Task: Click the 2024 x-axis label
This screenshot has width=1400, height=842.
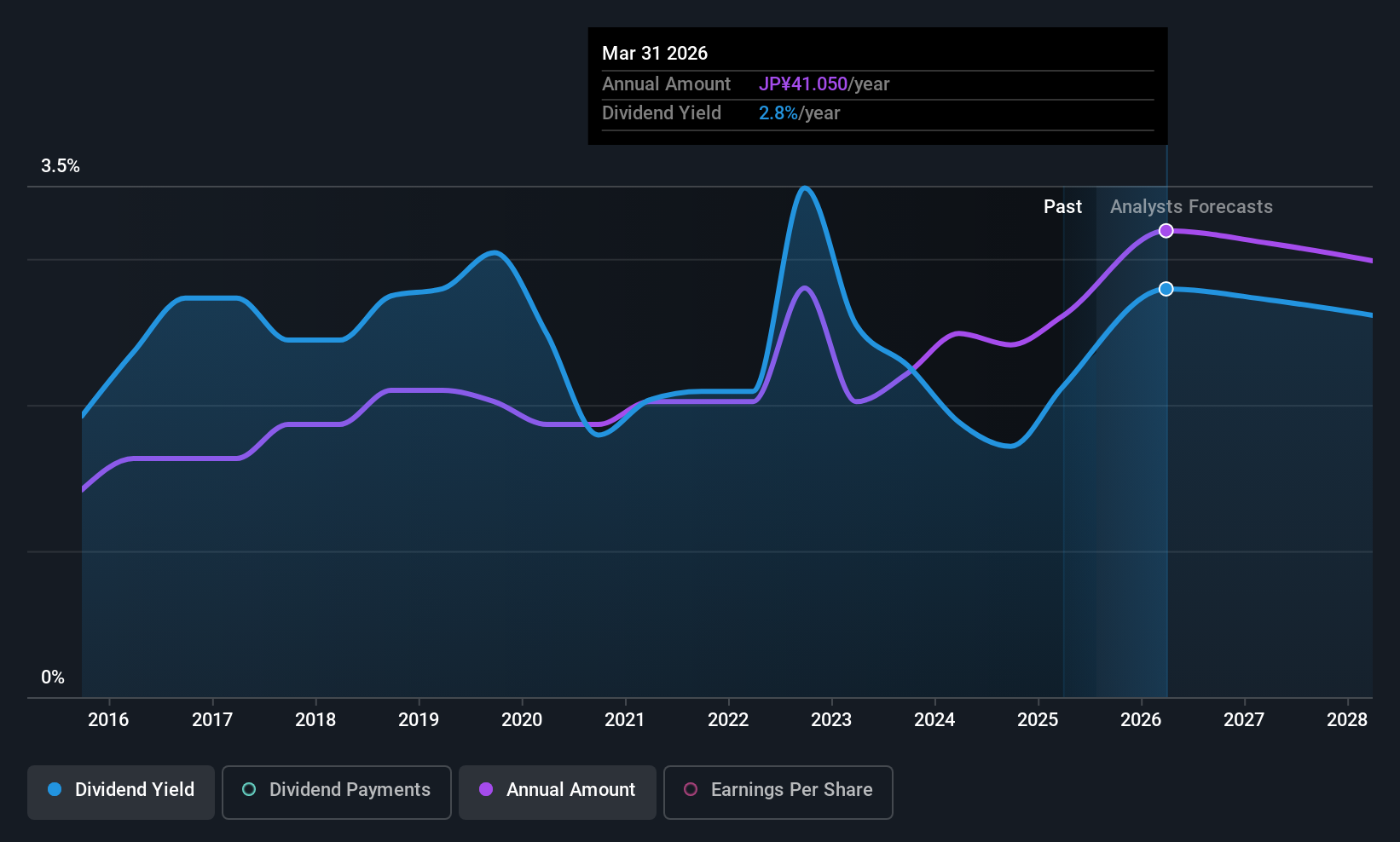Action: (934, 719)
